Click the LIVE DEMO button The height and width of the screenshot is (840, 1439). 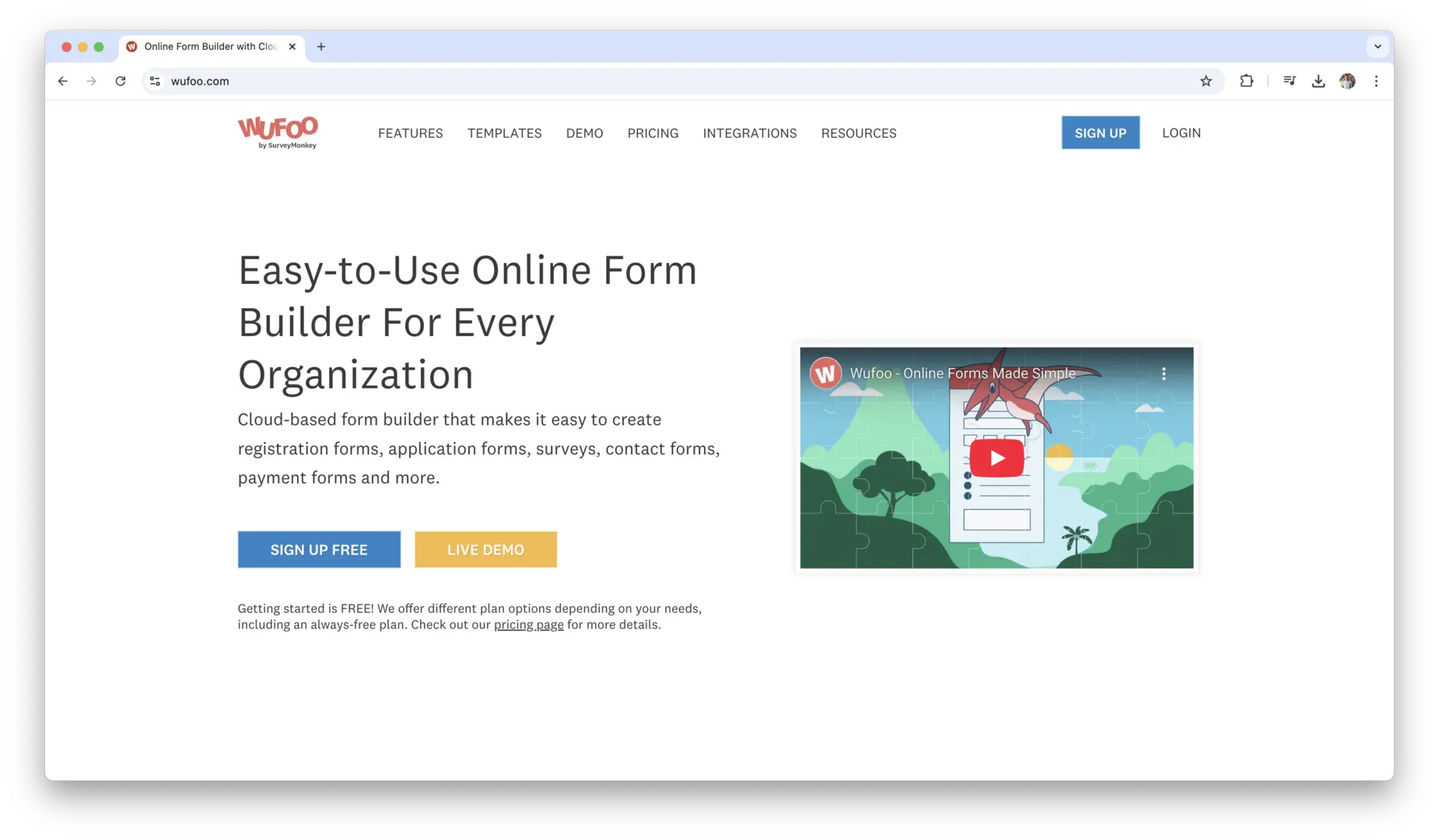pyautogui.click(x=485, y=550)
